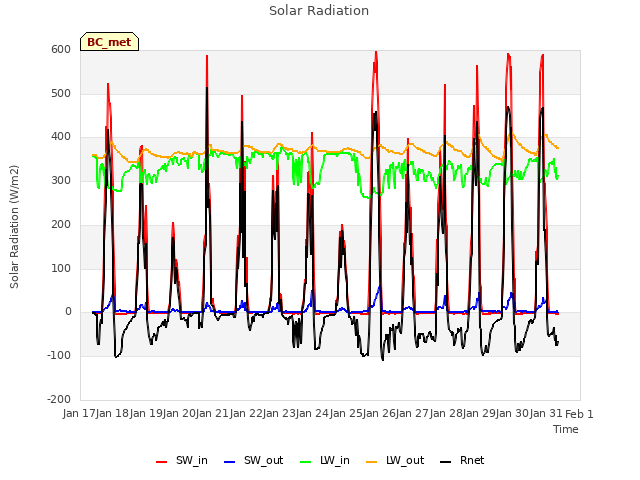Click the BC_met annotation label
640x480 pixels.
coord(109,42)
